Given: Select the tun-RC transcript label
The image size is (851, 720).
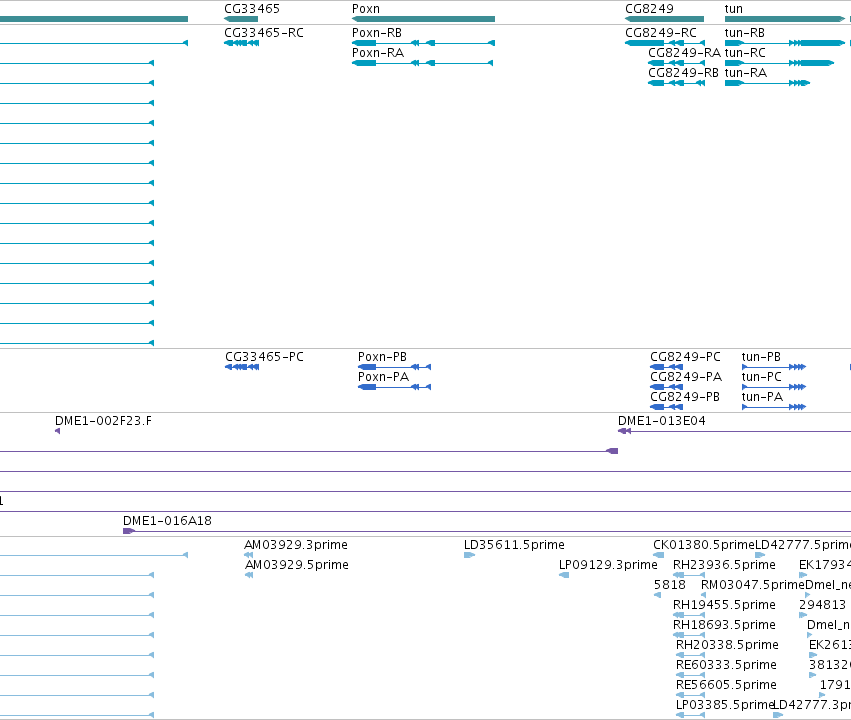Looking at the screenshot, I should click(x=745, y=53).
